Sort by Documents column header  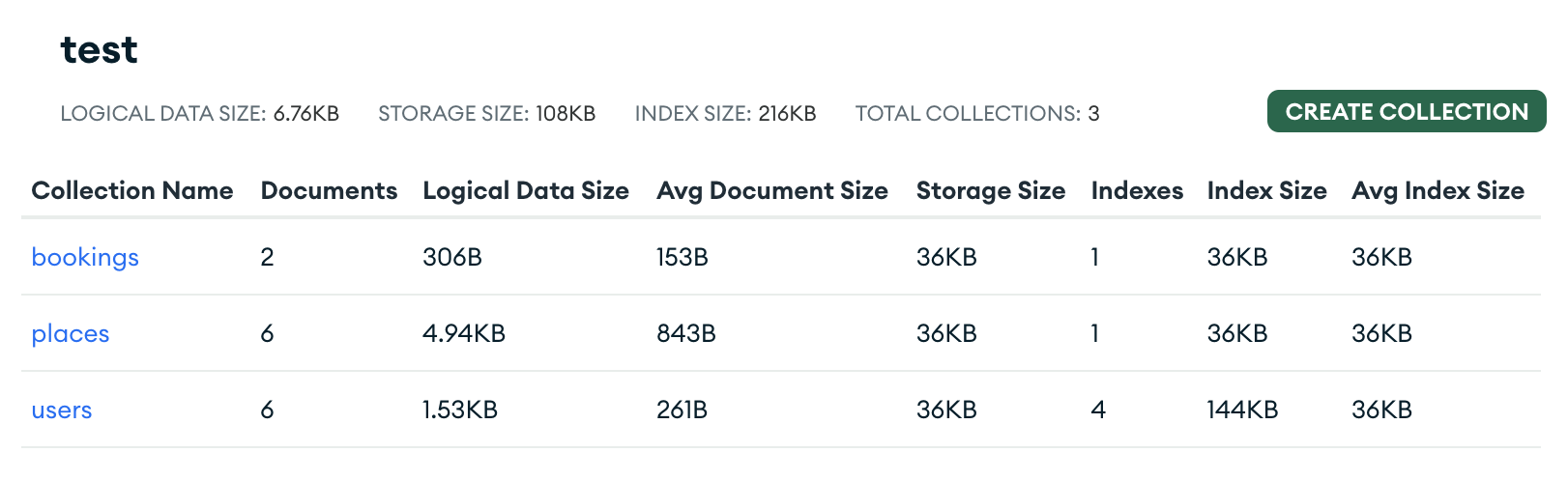(329, 190)
